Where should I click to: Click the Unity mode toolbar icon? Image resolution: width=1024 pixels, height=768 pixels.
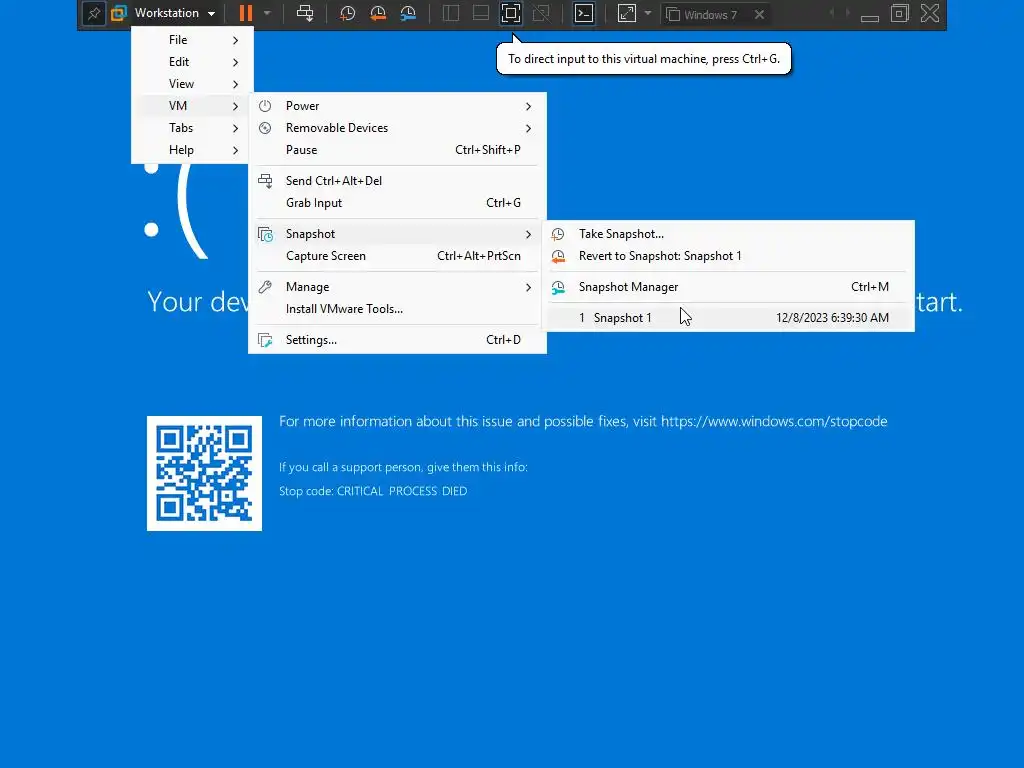(x=541, y=13)
